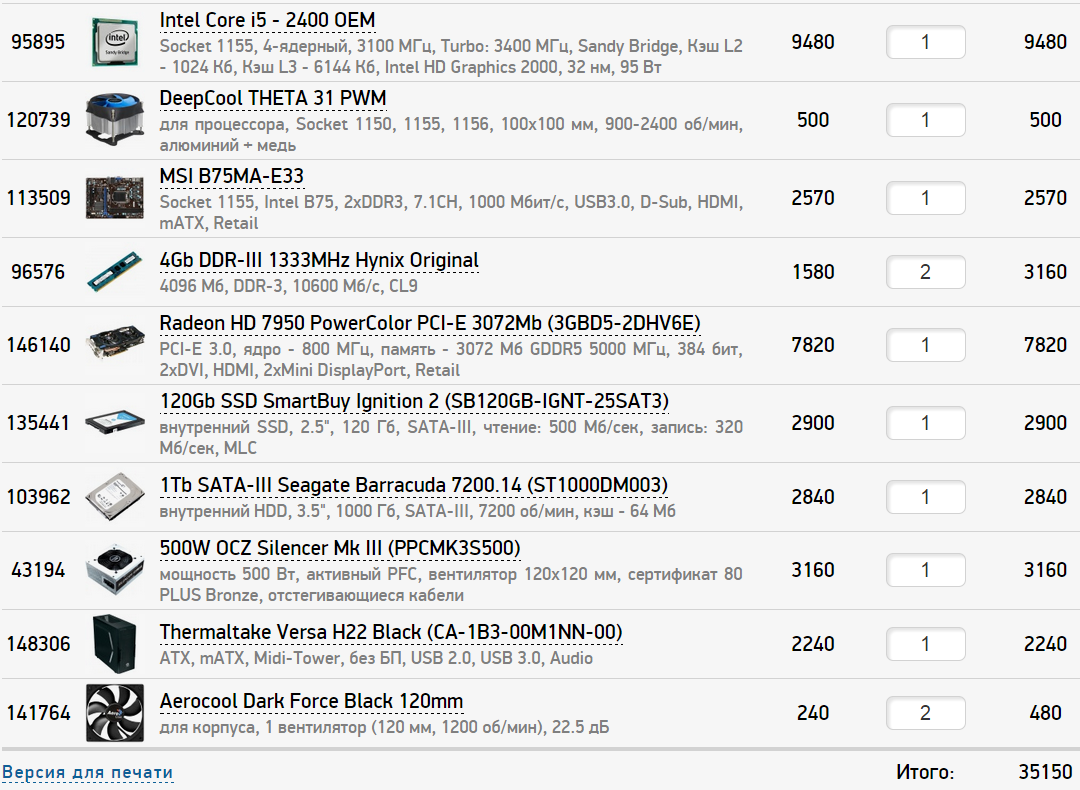1080x790 pixels.
Task: Click the MSI motherboard product image
Action: click(x=114, y=198)
